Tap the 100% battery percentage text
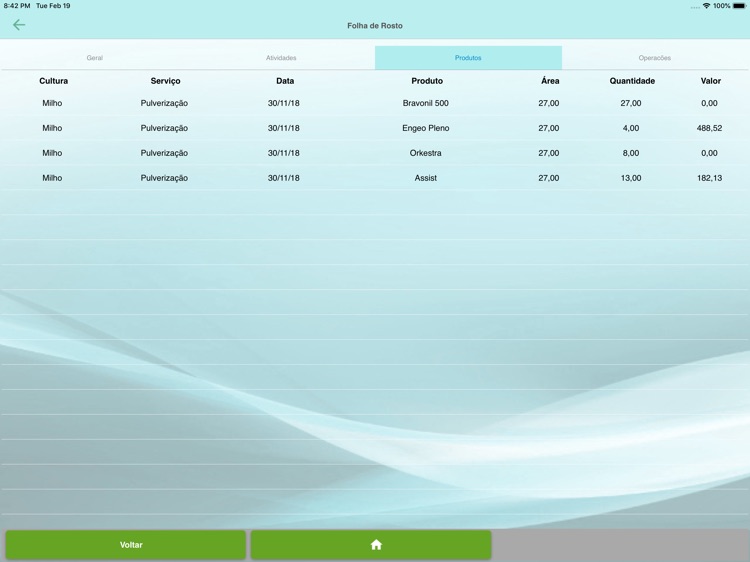The height and width of the screenshot is (562, 750). coord(722,6)
